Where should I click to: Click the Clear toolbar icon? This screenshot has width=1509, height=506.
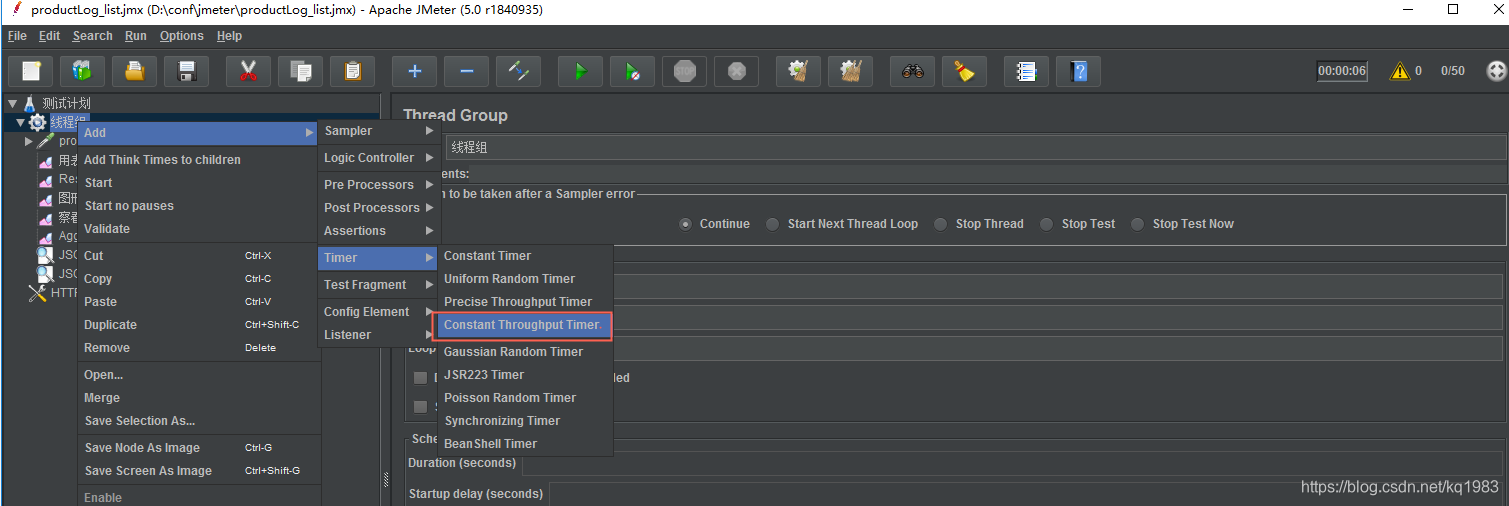799,71
